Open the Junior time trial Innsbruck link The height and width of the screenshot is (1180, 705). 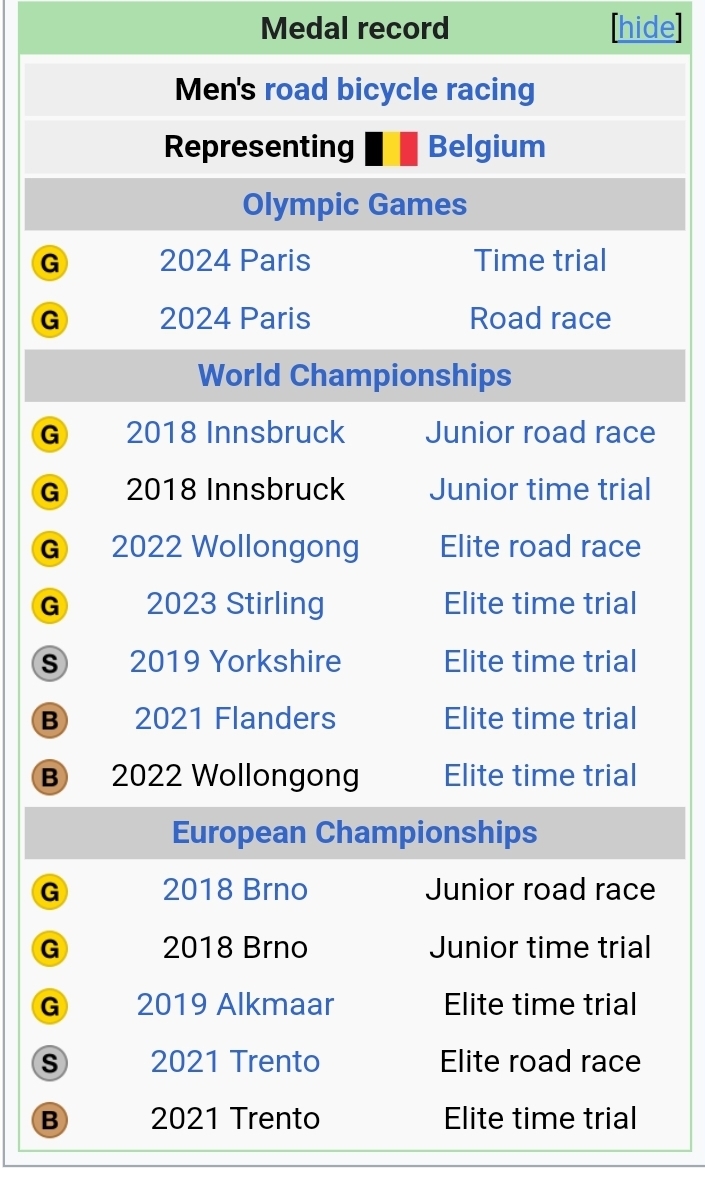[540, 490]
